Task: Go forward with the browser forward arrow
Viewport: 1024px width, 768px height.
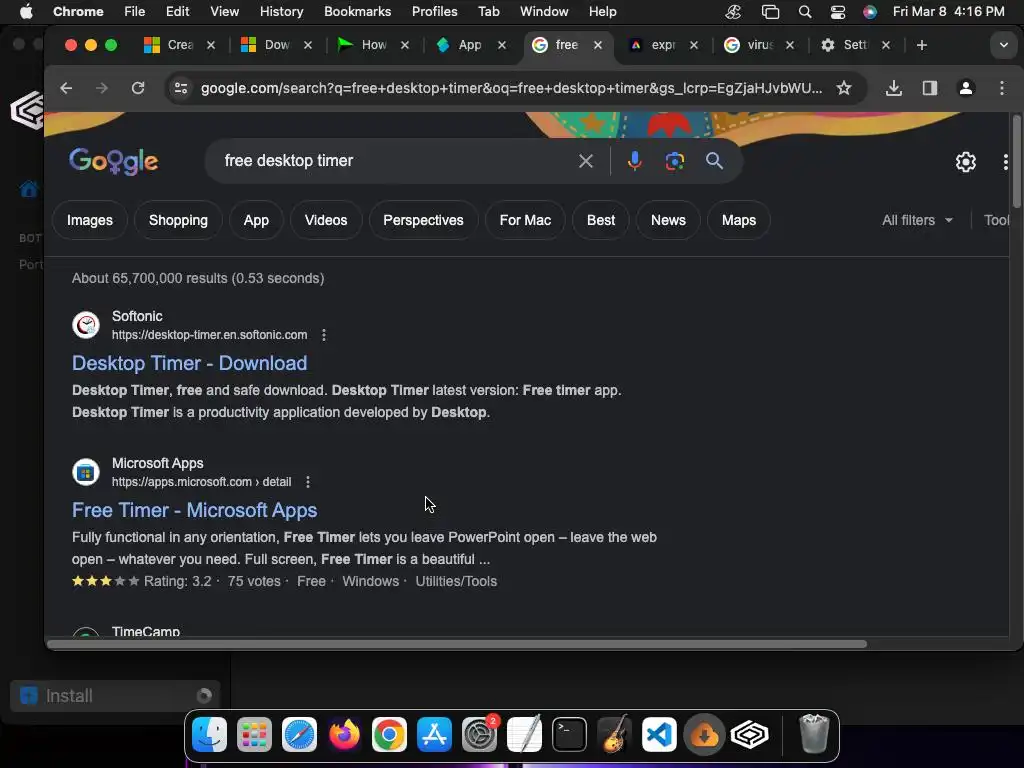Action: (x=101, y=88)
